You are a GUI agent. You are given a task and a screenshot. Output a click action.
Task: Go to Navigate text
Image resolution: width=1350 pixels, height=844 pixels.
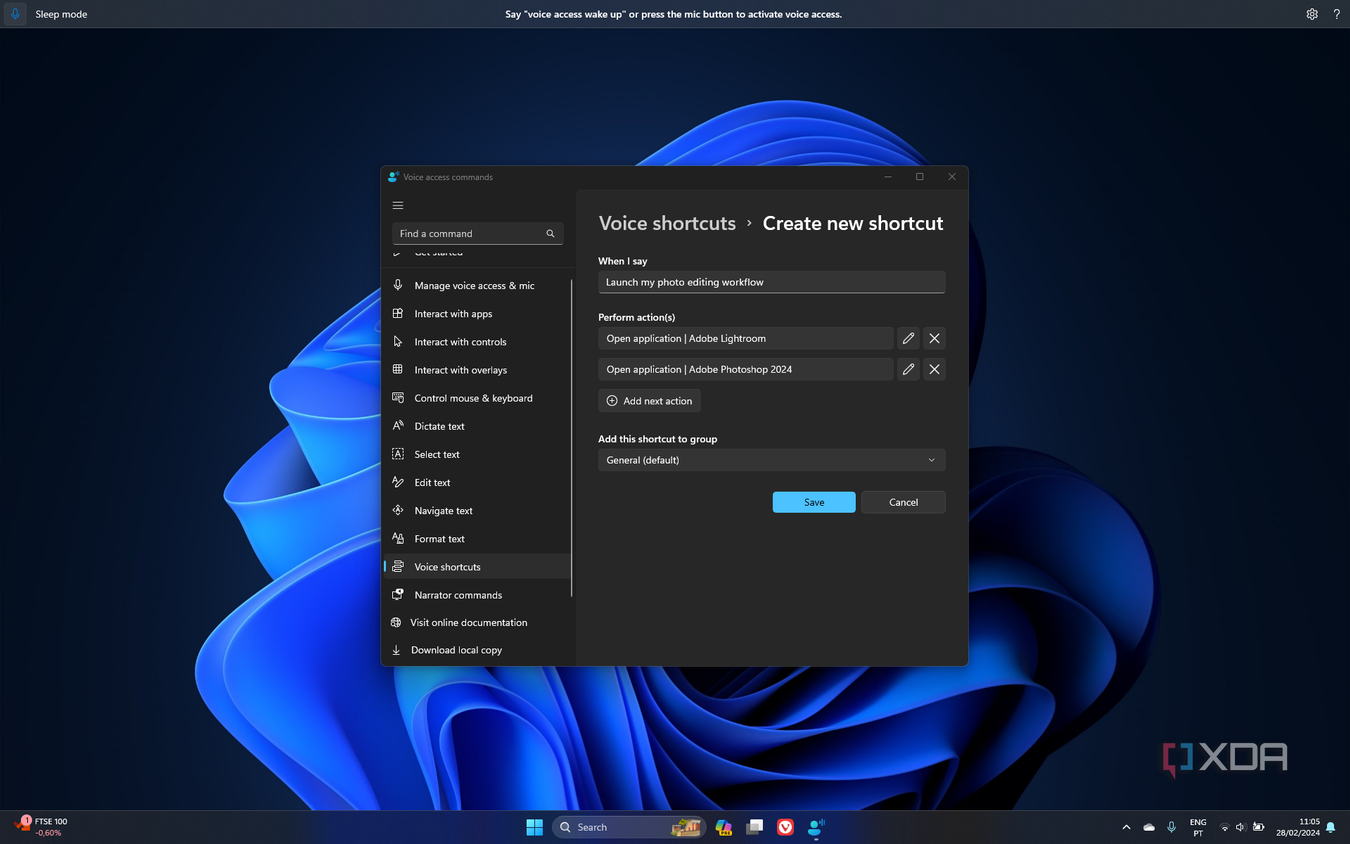point(477,510)
